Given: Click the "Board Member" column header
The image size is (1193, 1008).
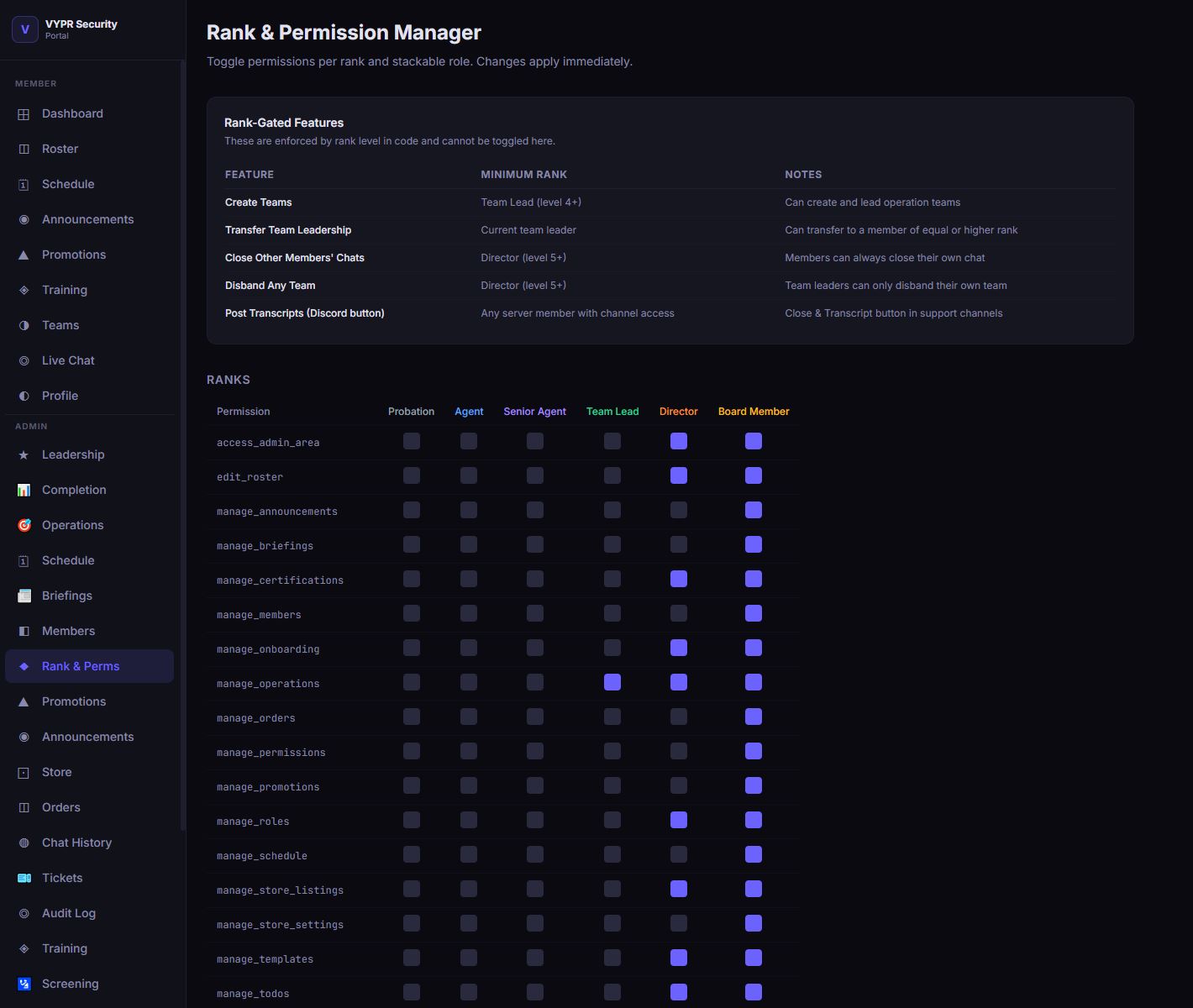Looking at the screenshot, I should [754, 412].
